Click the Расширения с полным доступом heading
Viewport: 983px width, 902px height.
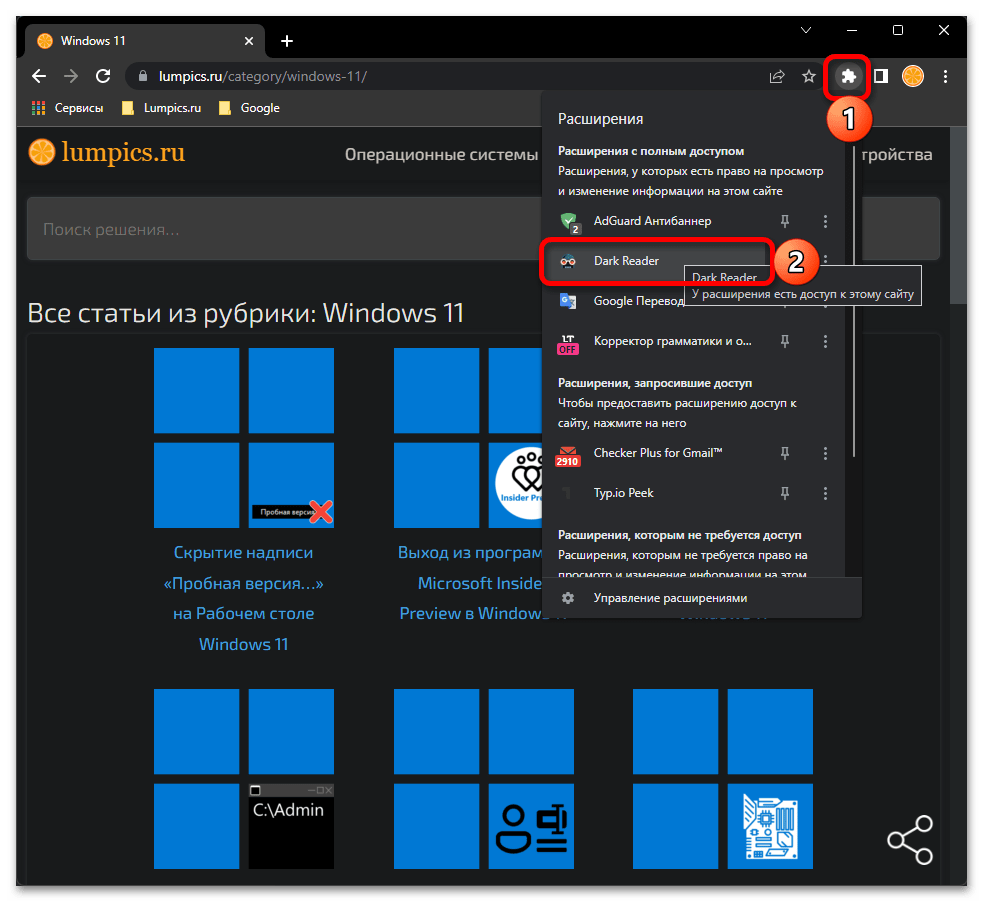[651, 151]
